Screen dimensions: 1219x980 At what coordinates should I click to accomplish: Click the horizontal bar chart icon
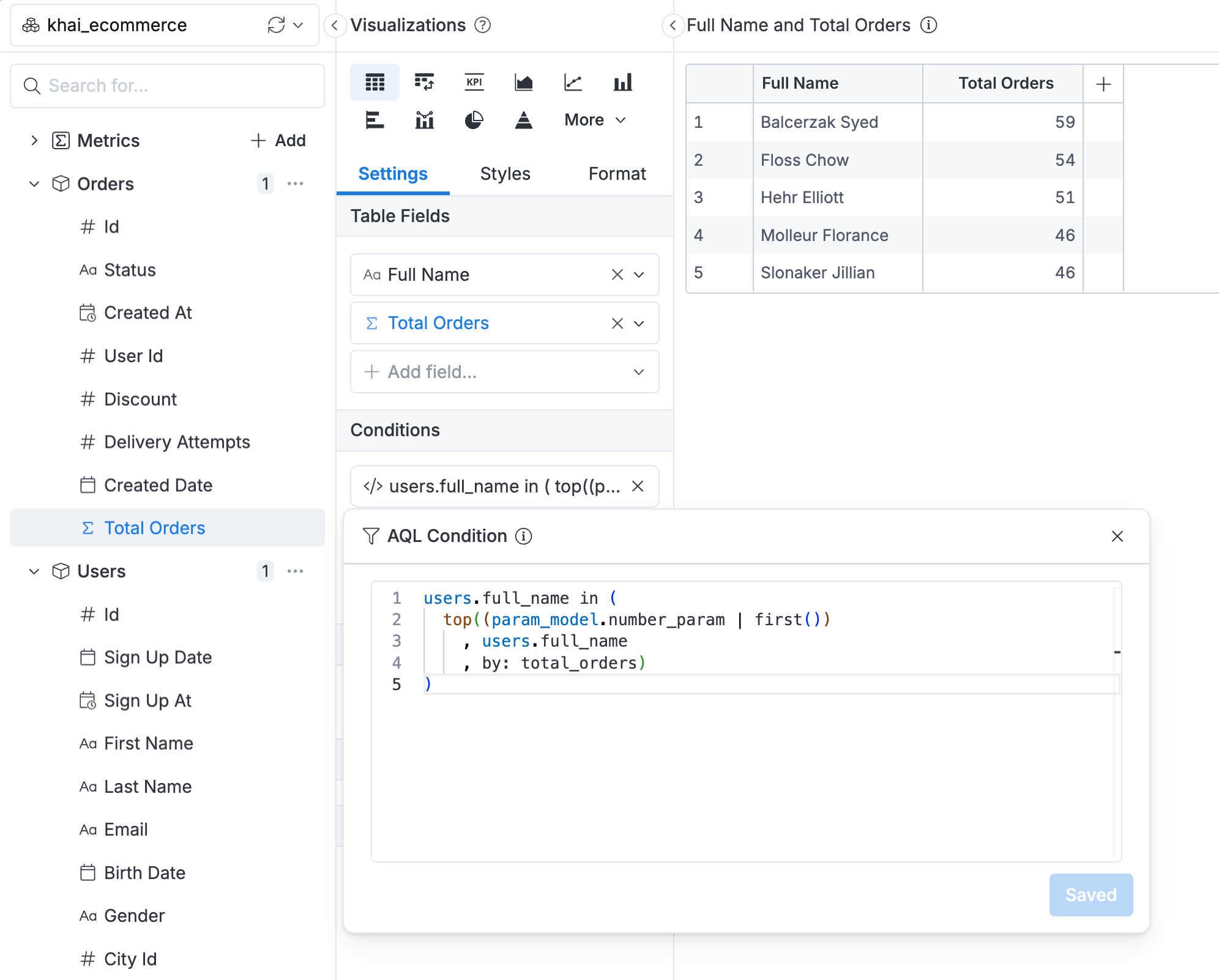click(x=375, y=120)
